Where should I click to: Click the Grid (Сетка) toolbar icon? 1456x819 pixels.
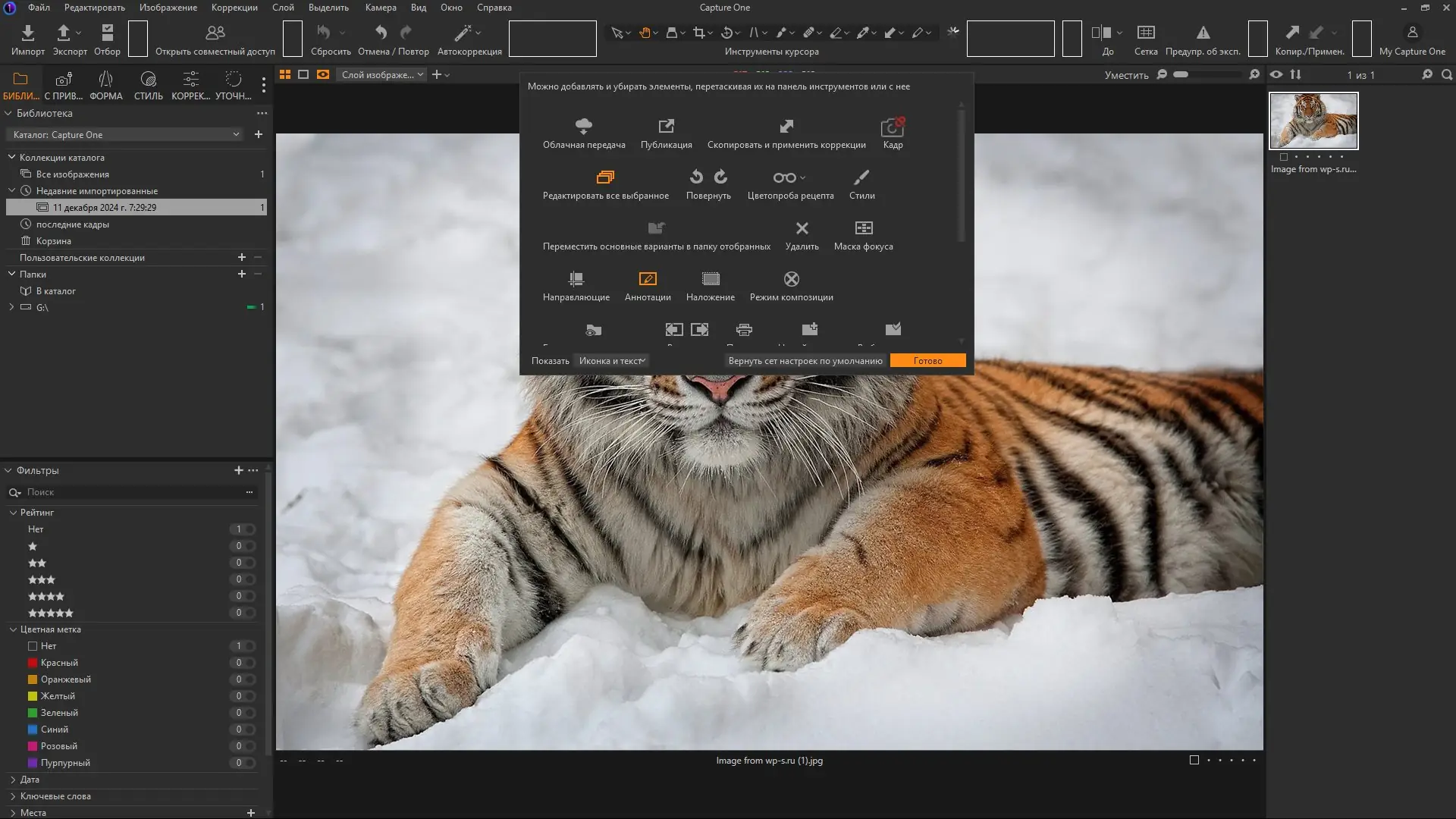(x=1145, y=33)
